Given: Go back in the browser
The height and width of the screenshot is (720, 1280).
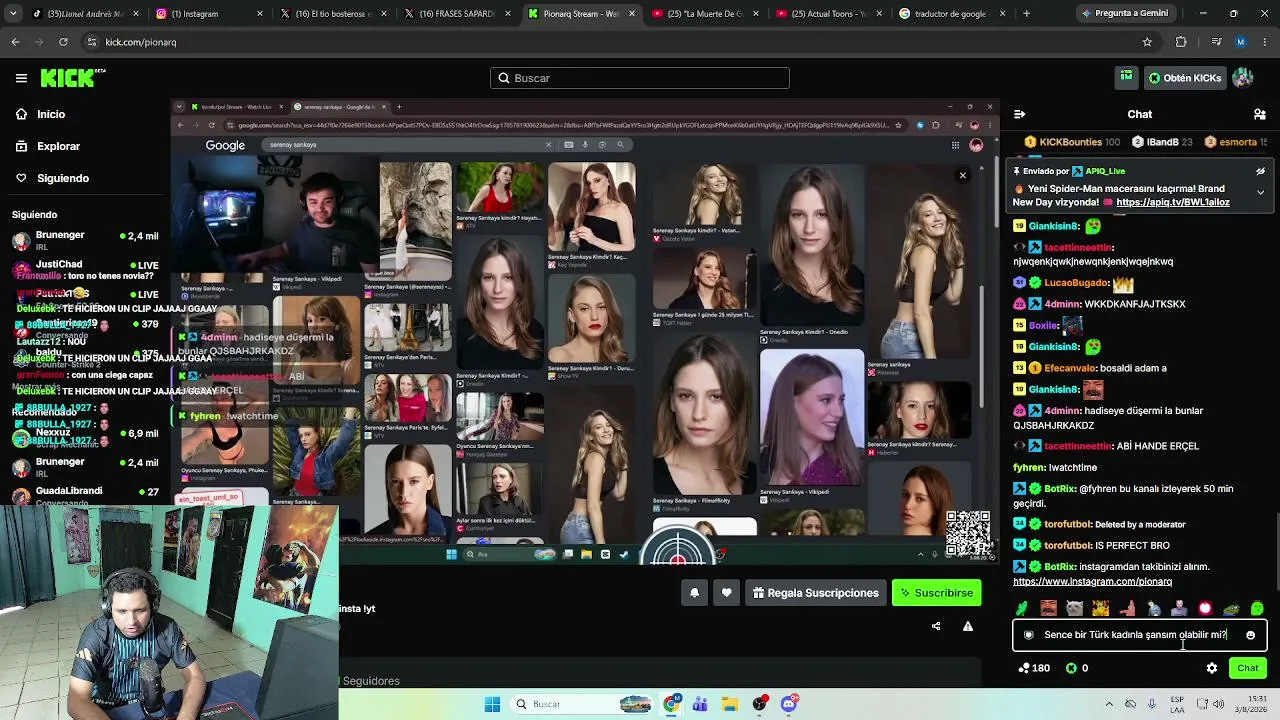Looking at the screenshot, I should [x=15, y=42].
